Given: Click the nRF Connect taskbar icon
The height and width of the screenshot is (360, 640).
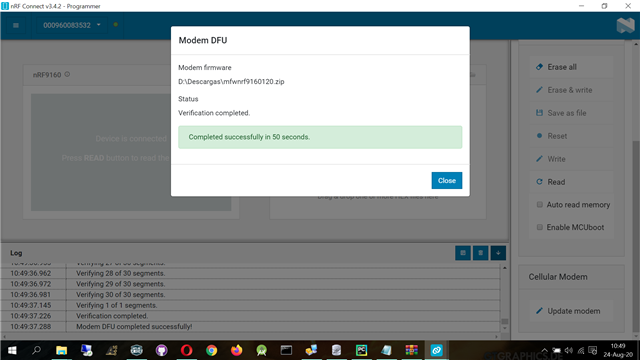Looking at the screenshot, I should click(x=436, y=350).
